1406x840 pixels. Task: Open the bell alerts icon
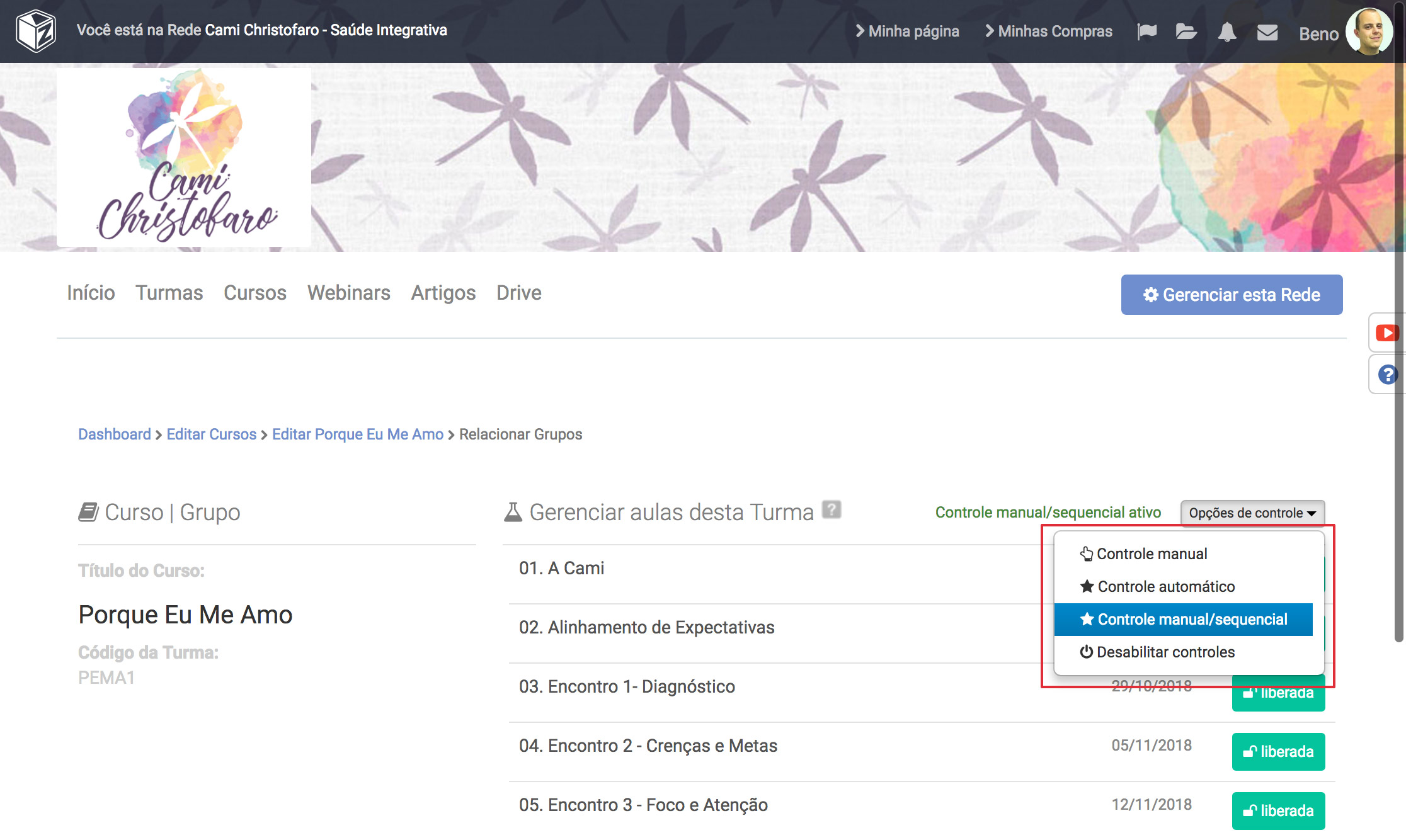click(1226, 31)
